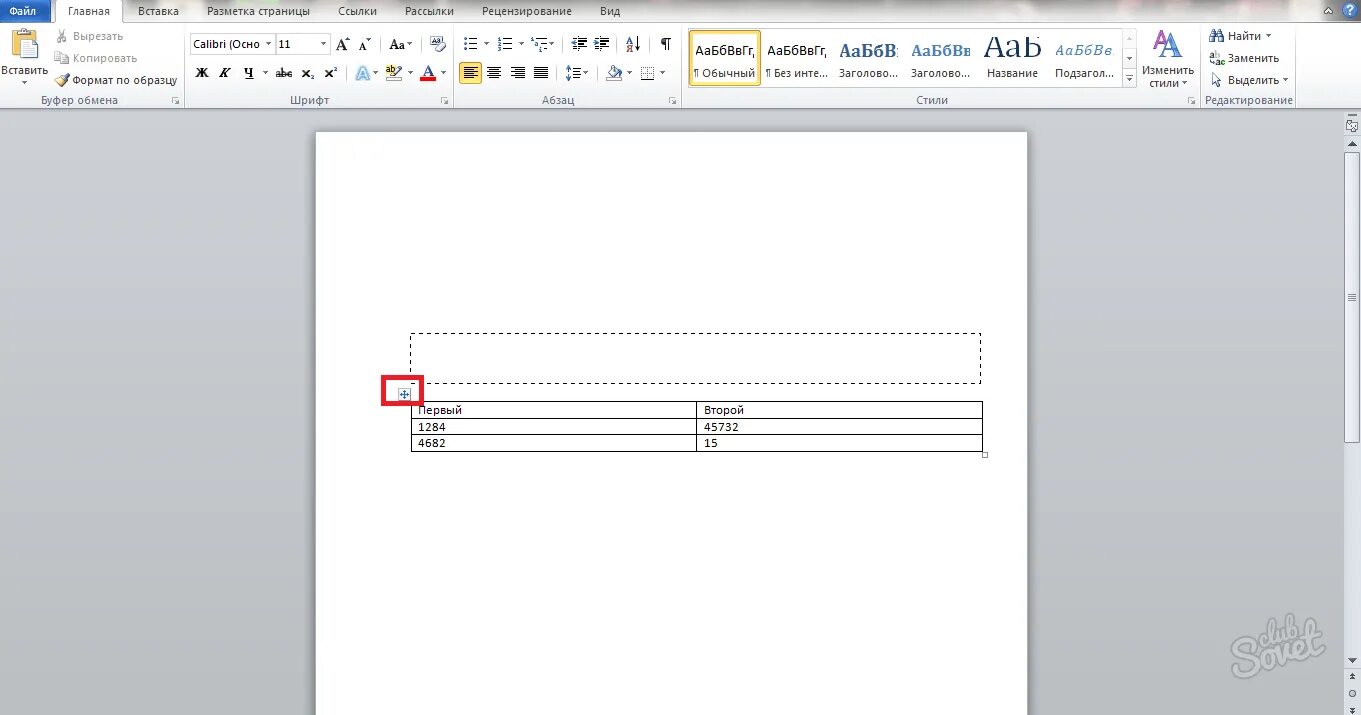Switch to the Вставка tab

(158, 11)
